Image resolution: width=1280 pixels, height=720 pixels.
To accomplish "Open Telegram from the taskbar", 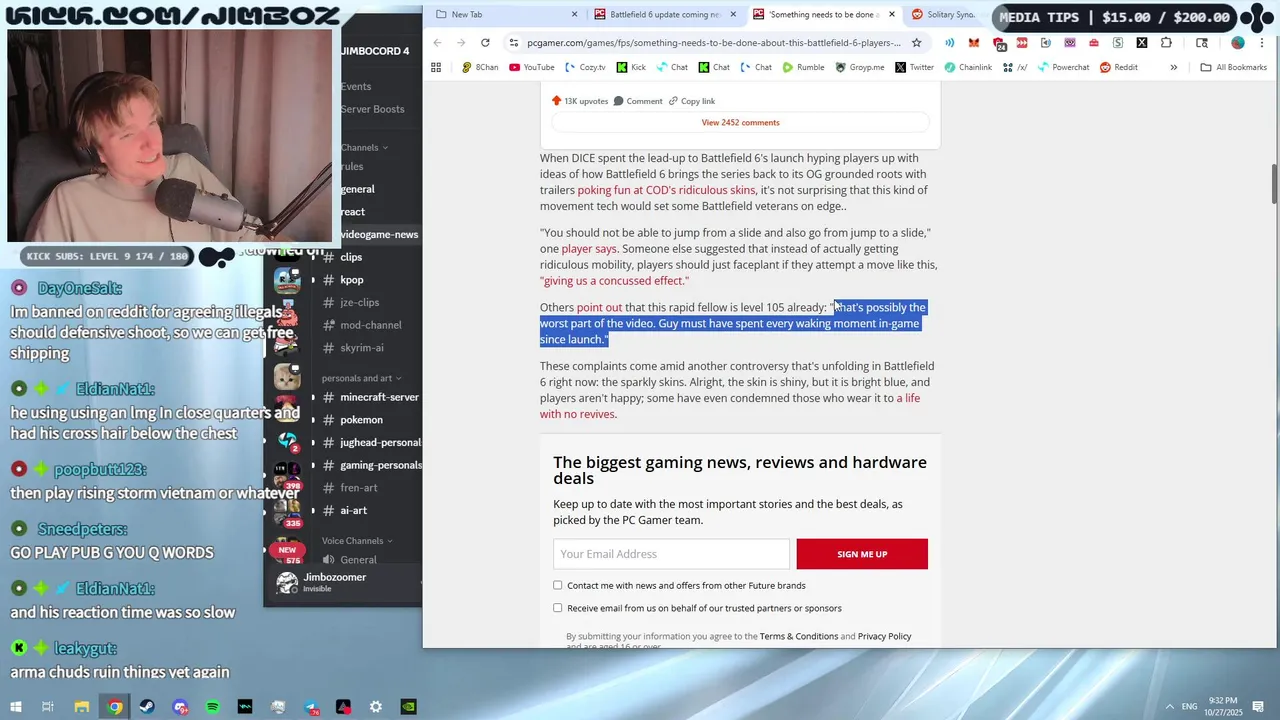I will (x=310, y=707).
